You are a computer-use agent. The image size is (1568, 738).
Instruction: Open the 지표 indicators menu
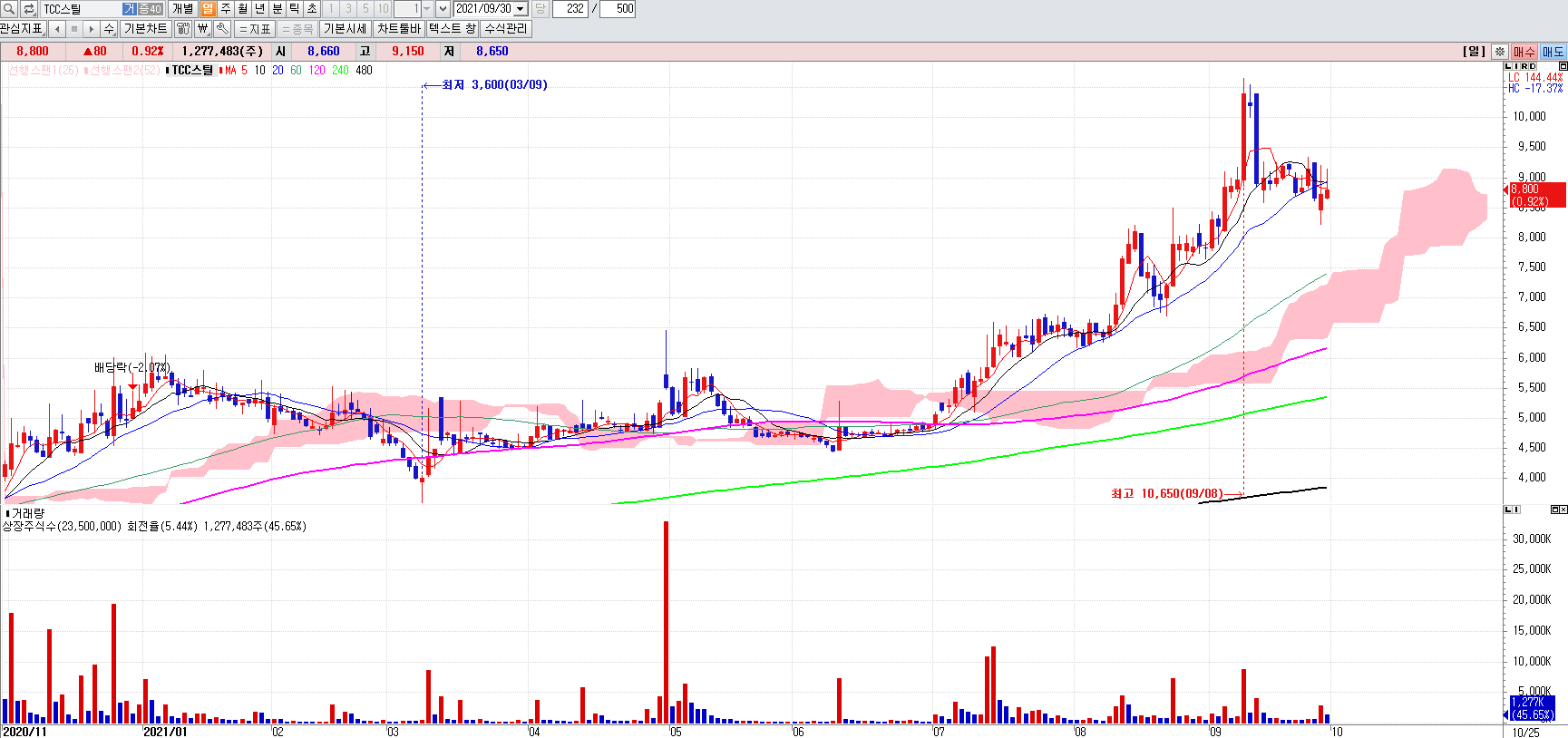click(x=255, y=28)
